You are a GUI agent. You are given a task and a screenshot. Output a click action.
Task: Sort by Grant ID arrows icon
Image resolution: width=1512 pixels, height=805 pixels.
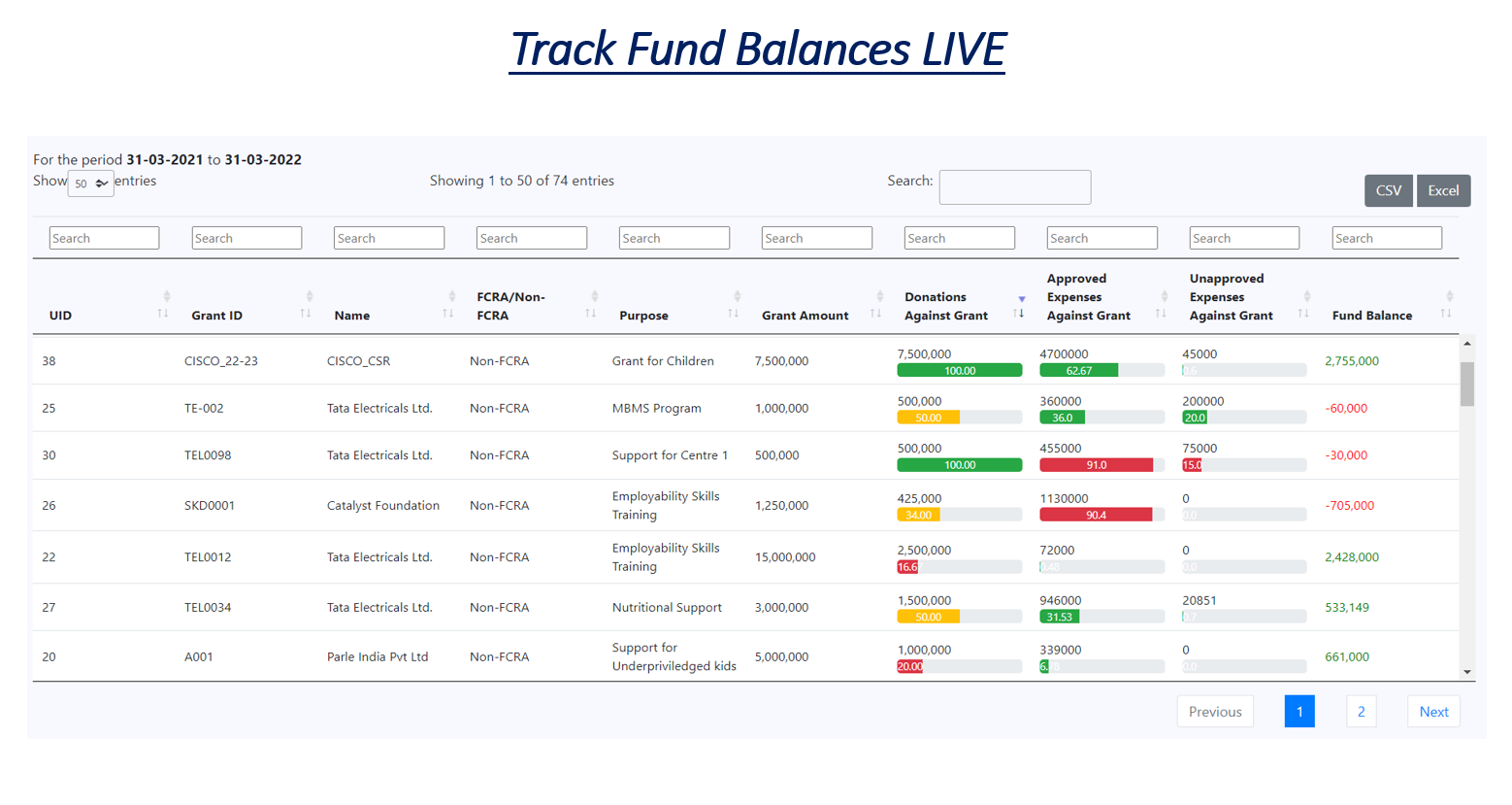(308, 305)
